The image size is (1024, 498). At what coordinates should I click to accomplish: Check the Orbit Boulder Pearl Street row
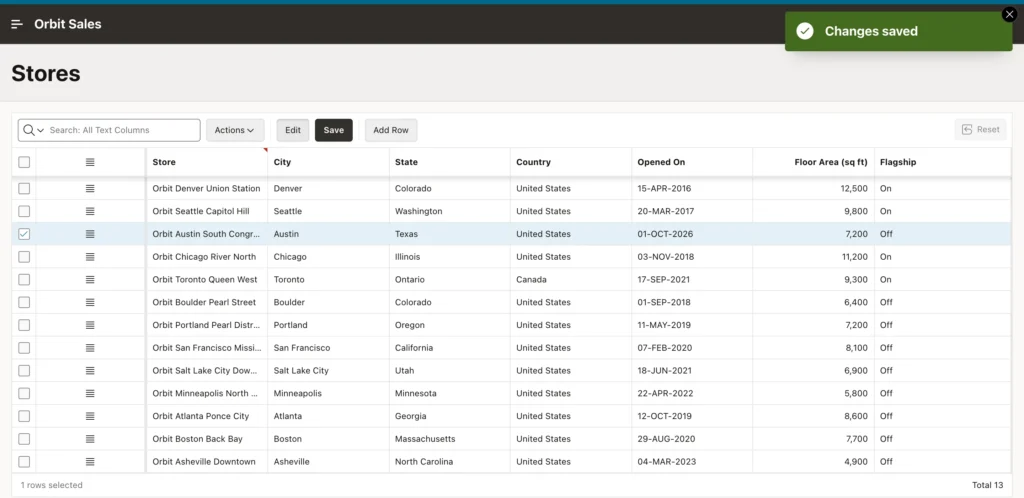[x=24, y=302]
